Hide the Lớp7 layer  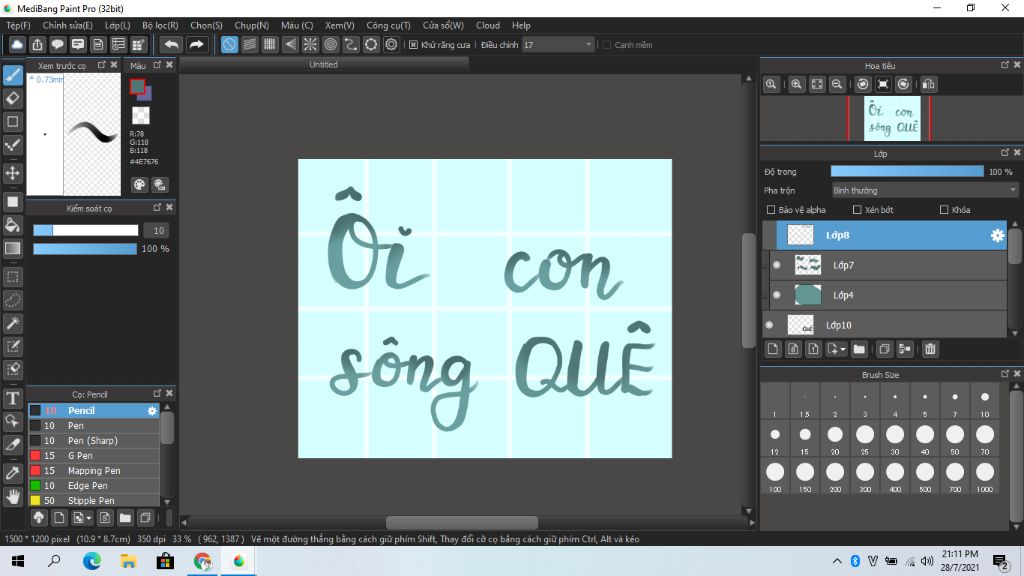776,265
